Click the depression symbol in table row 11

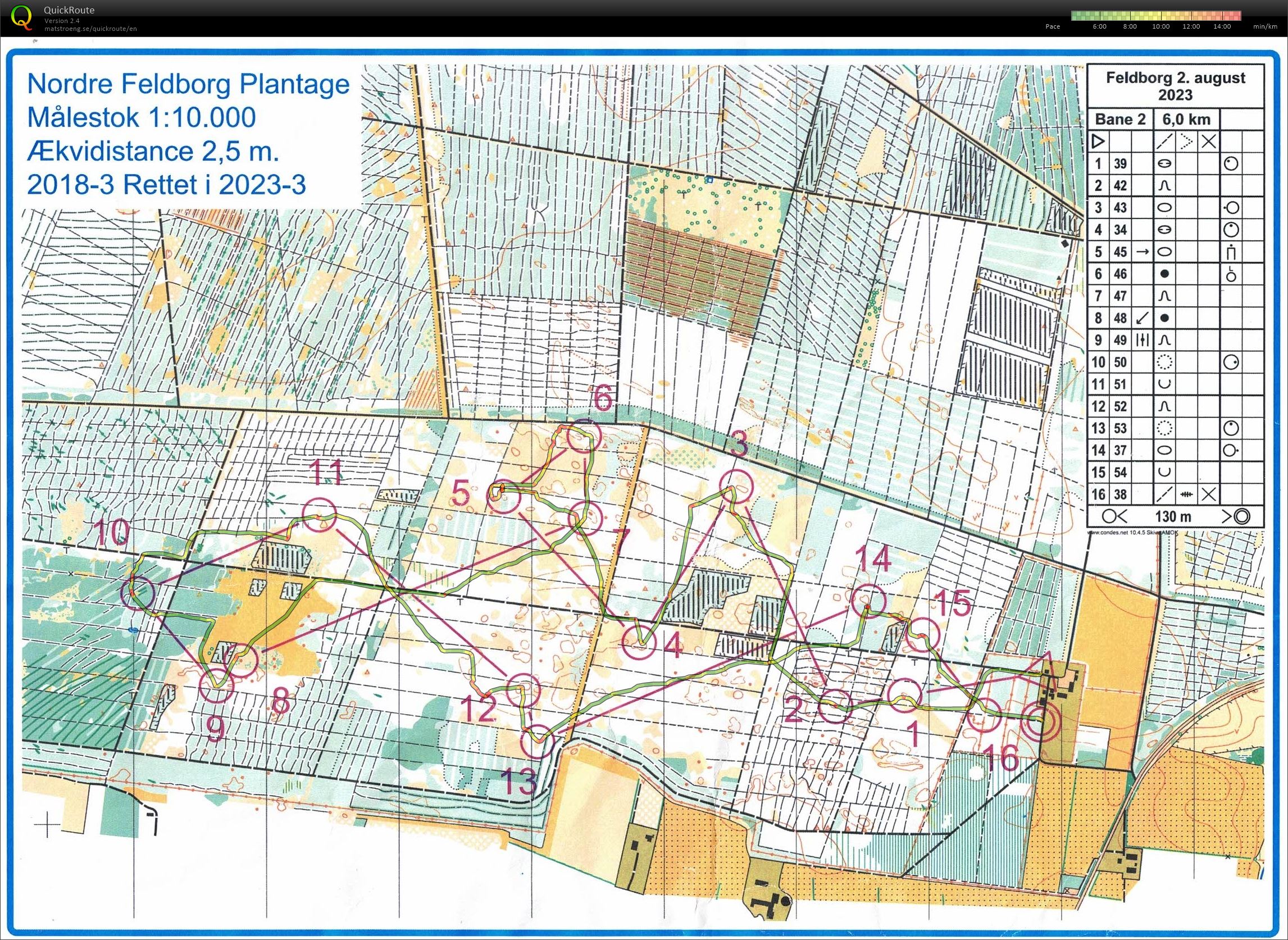1164,384
